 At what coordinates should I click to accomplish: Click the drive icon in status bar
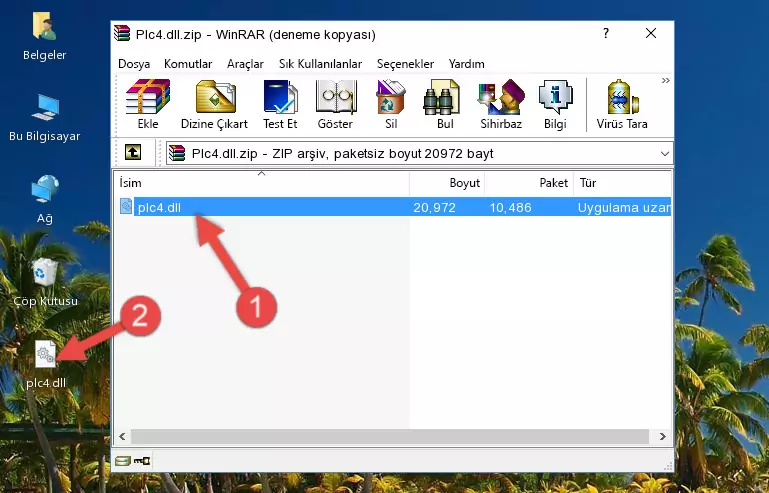pos(123,461)
